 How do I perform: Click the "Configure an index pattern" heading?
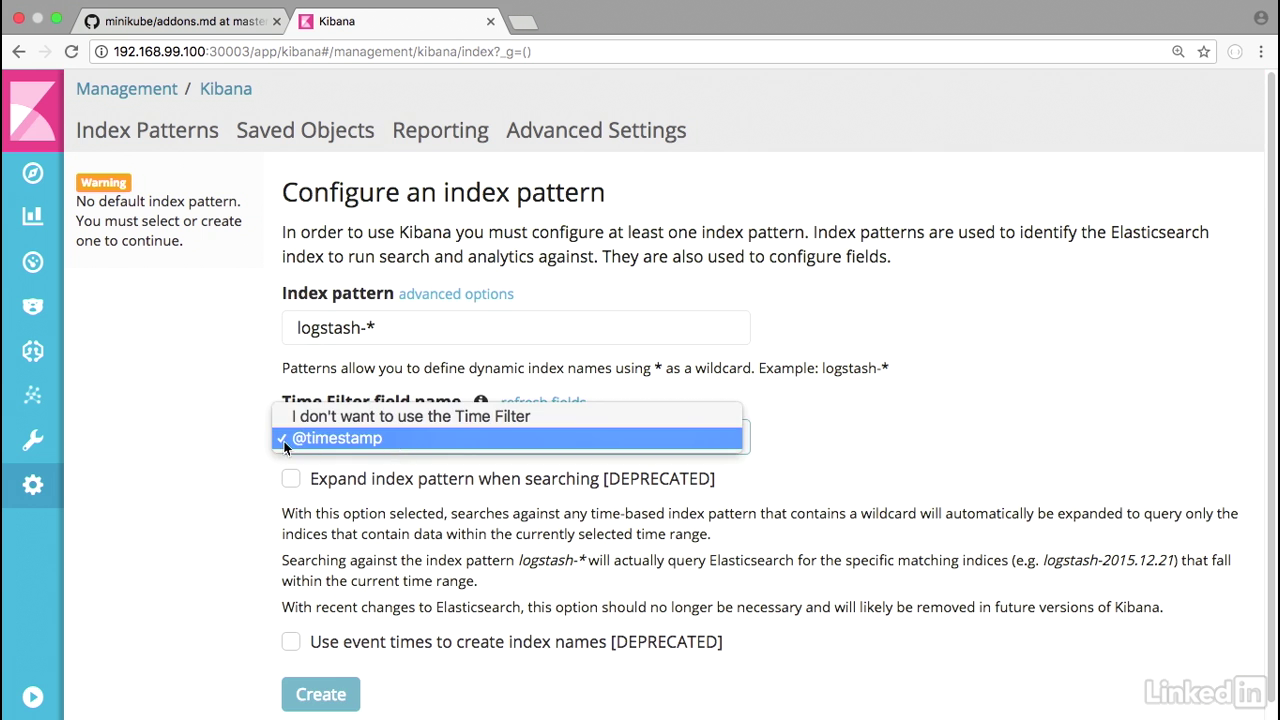(443, 192)
